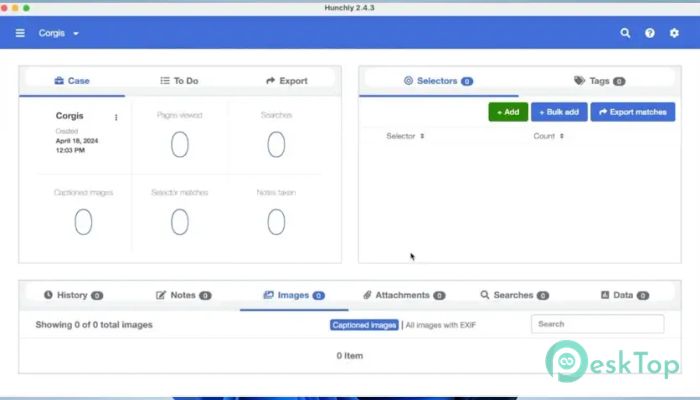Click the Selector matches count

pos(179,222)
